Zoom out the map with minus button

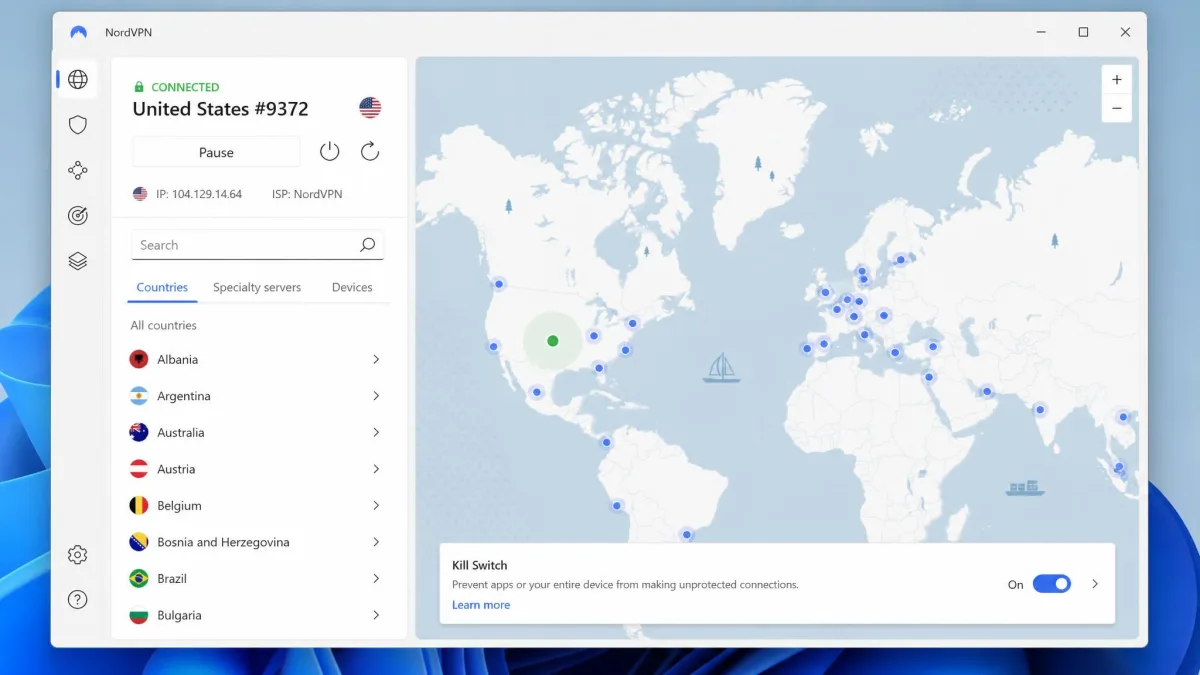1117,108
